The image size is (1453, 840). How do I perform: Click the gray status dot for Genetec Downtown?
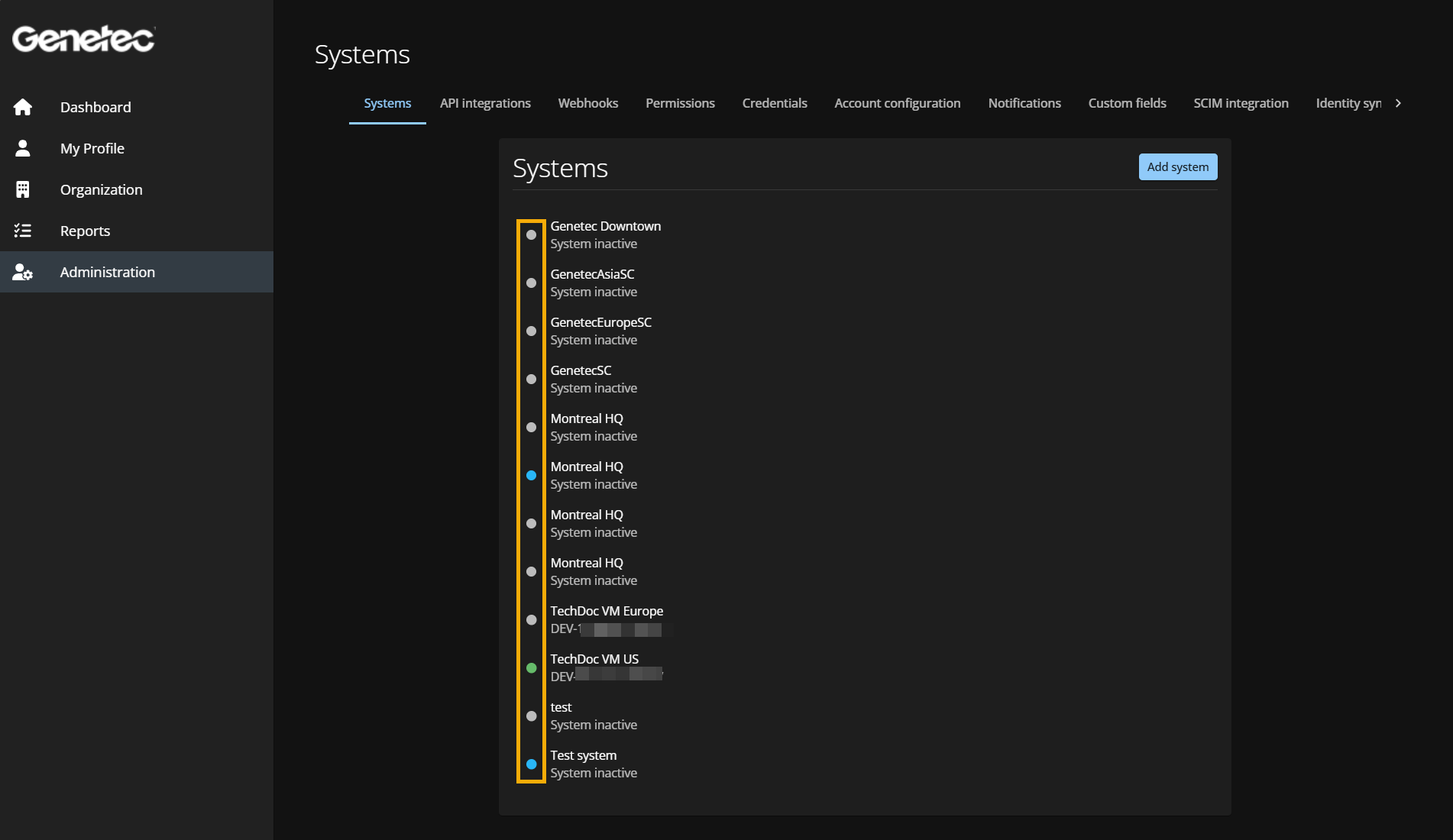click(532, 235)
